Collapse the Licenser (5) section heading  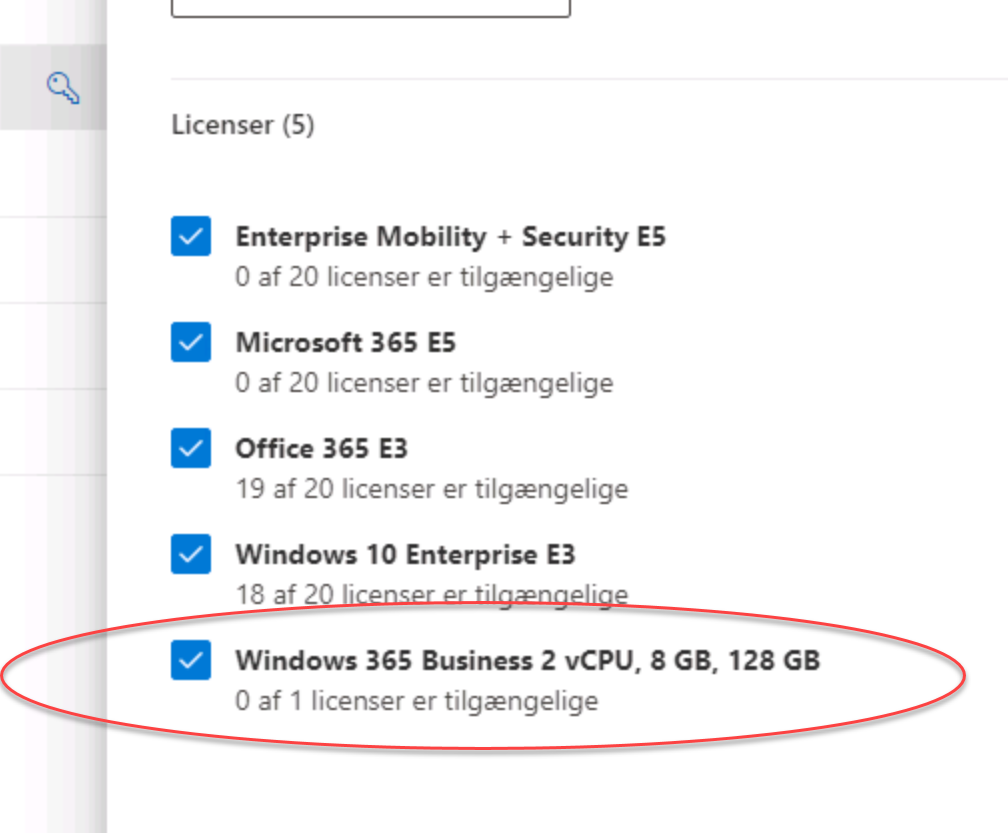point(242,125)
